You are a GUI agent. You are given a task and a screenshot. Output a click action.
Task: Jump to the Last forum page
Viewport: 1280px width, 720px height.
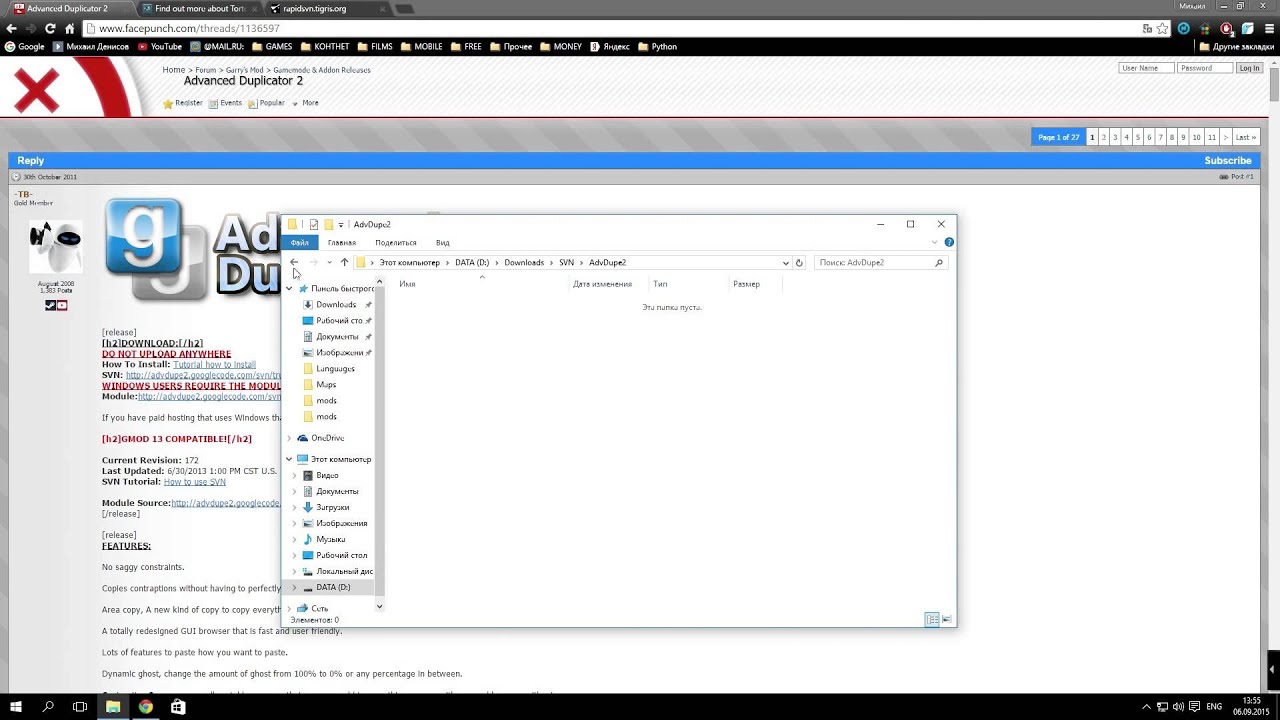pyautogui.click(x=1245, y=137)
